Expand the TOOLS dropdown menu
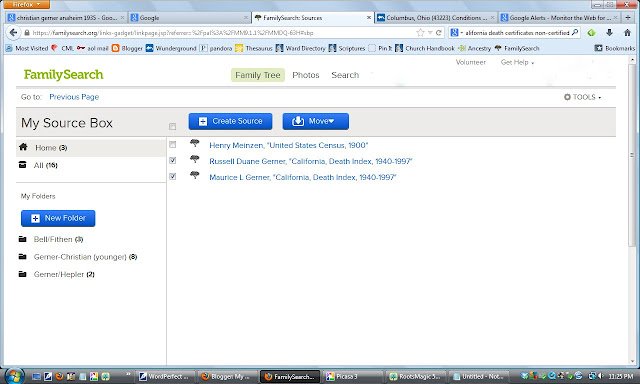The height and width of the screenshot is (384, 640). [x=583, y=97]
